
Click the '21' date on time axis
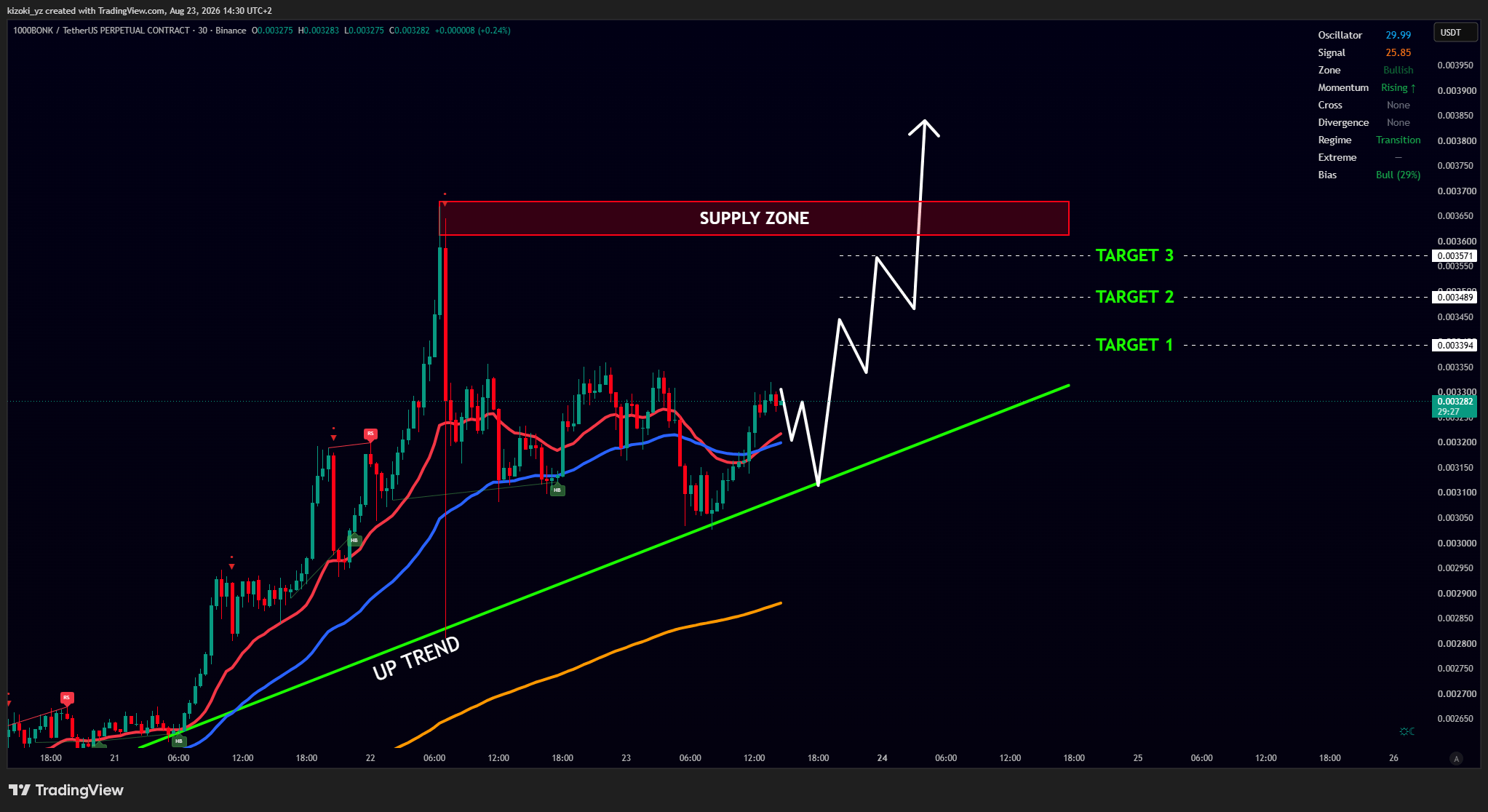coord(114,758)
